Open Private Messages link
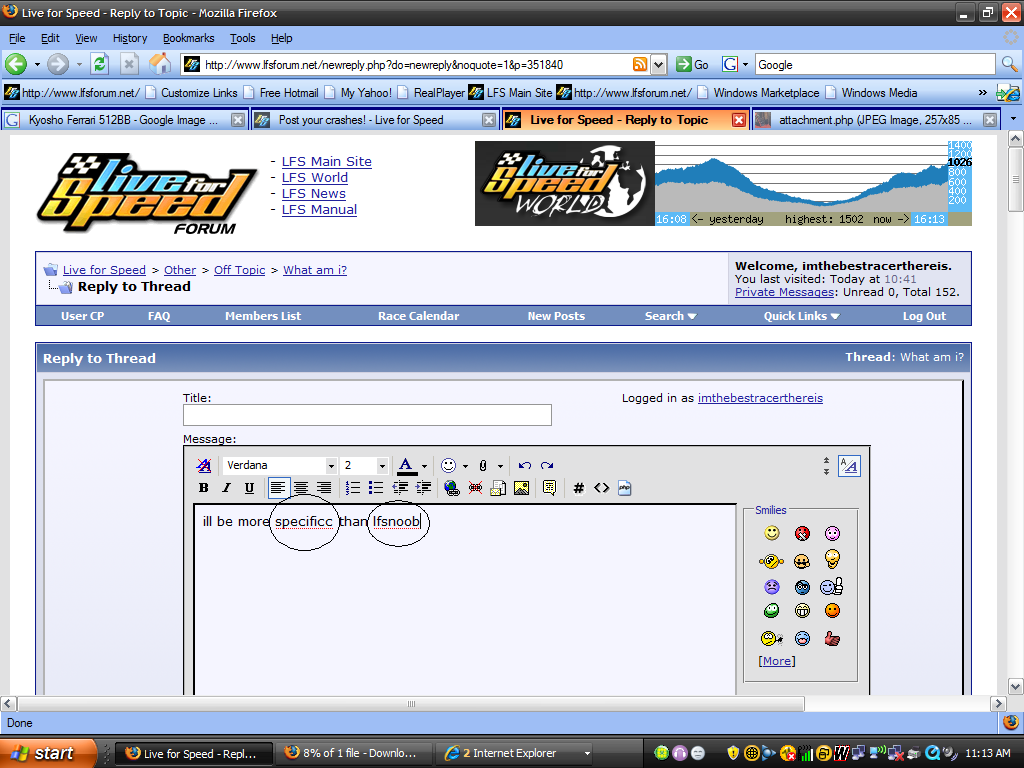Screen dimensions: 1024x768 click(x=784, y=292)
